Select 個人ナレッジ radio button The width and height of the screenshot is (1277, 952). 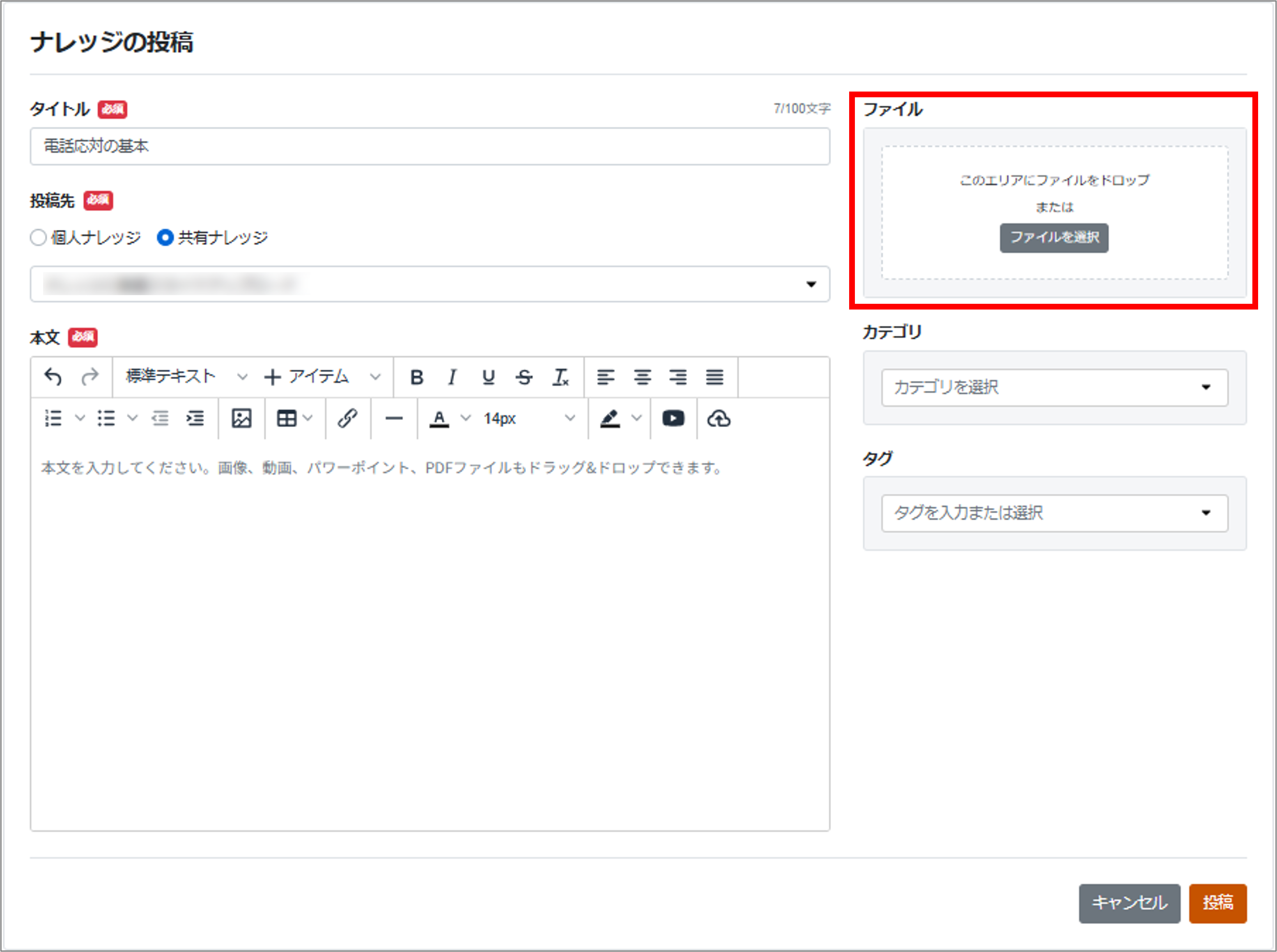point(39,237)
